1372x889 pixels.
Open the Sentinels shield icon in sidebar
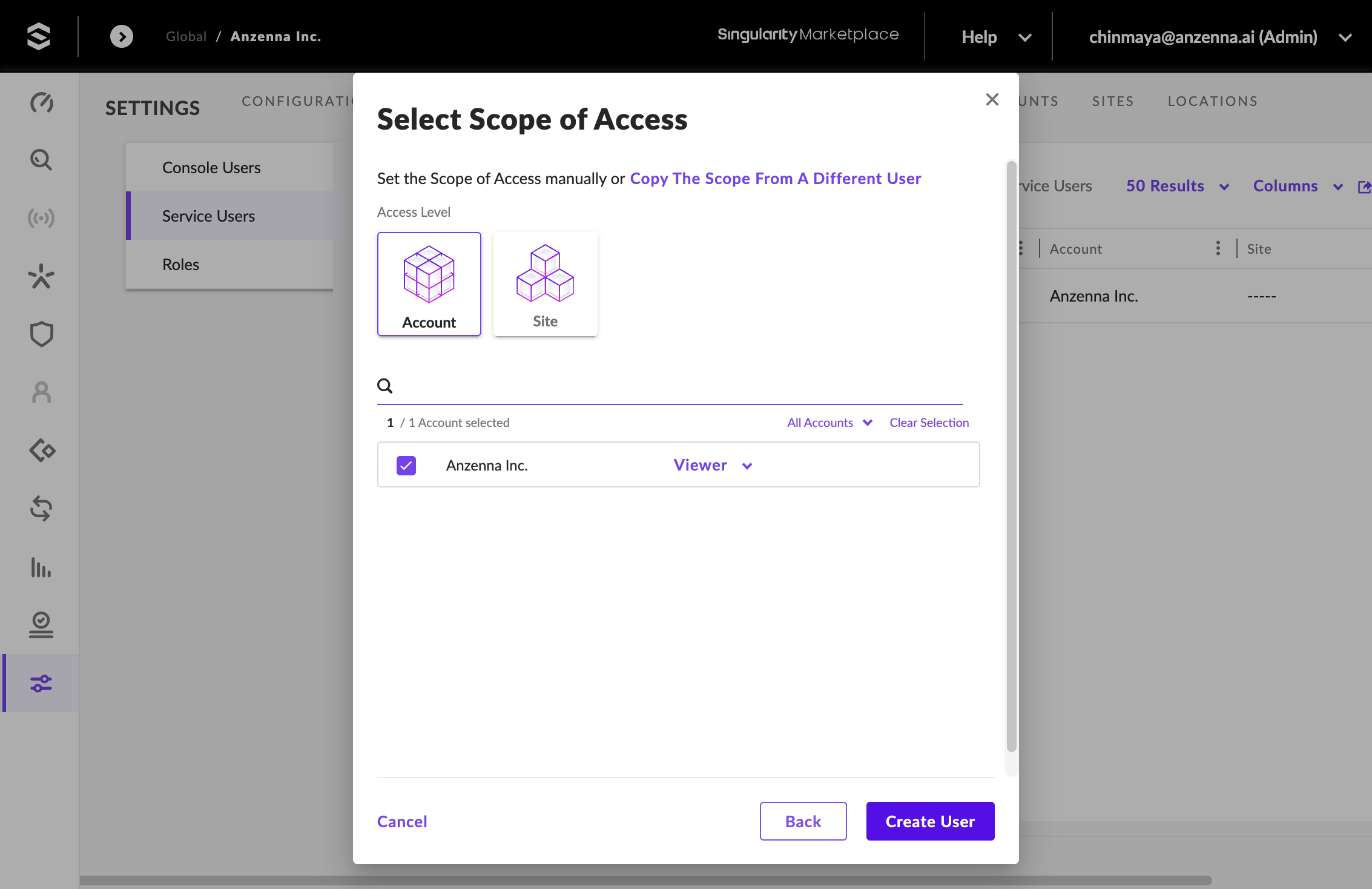(41, 334)
